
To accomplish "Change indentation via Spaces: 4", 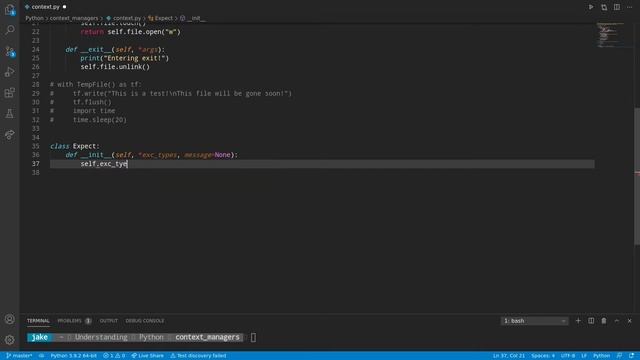I will tap(543, 356).
